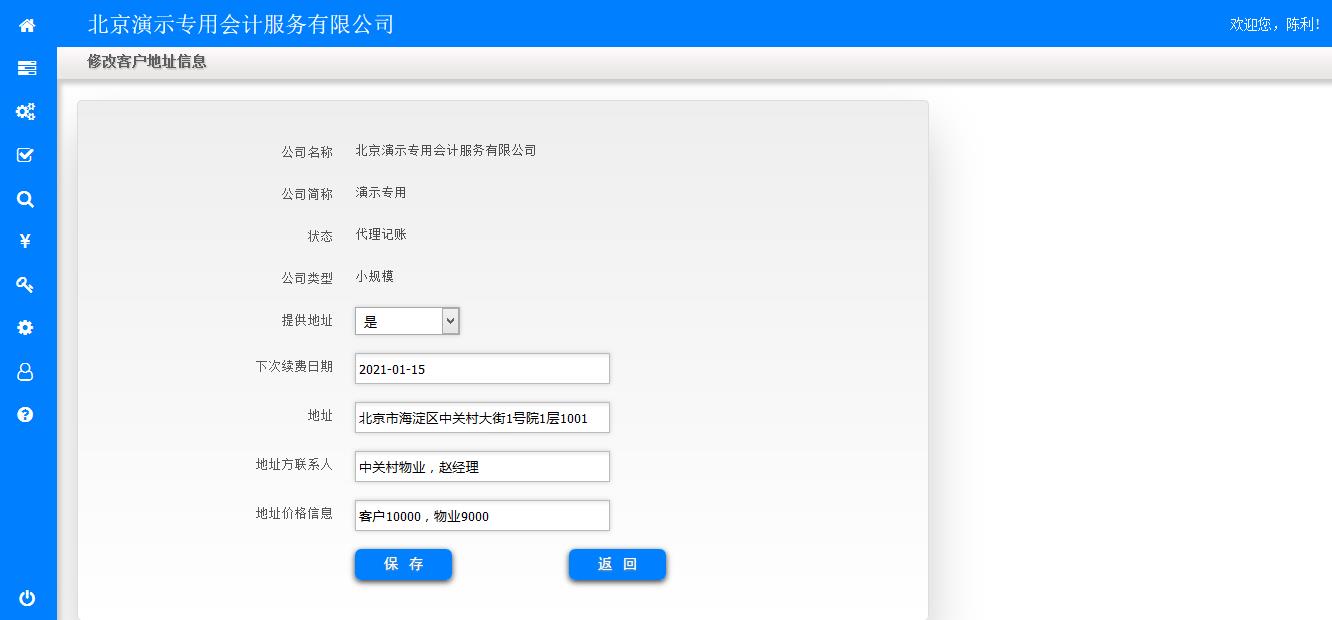This screenshot has height=620, width=1332.
Task: Click the 下次续费日期 date field
Action: tap(482, 369)
